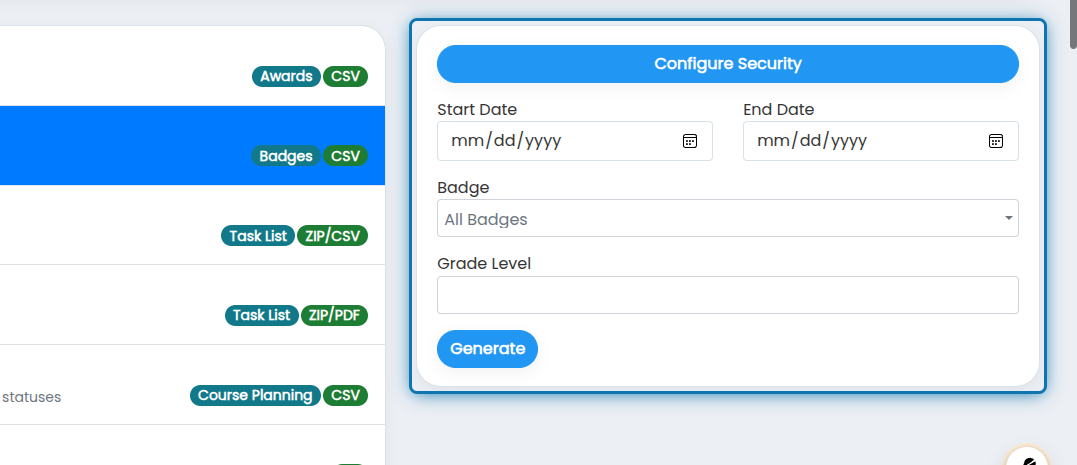This screenshot has width=1077, height=465.
Task: Click the Course Planning category tag
Action: click(x=255, y=396)
